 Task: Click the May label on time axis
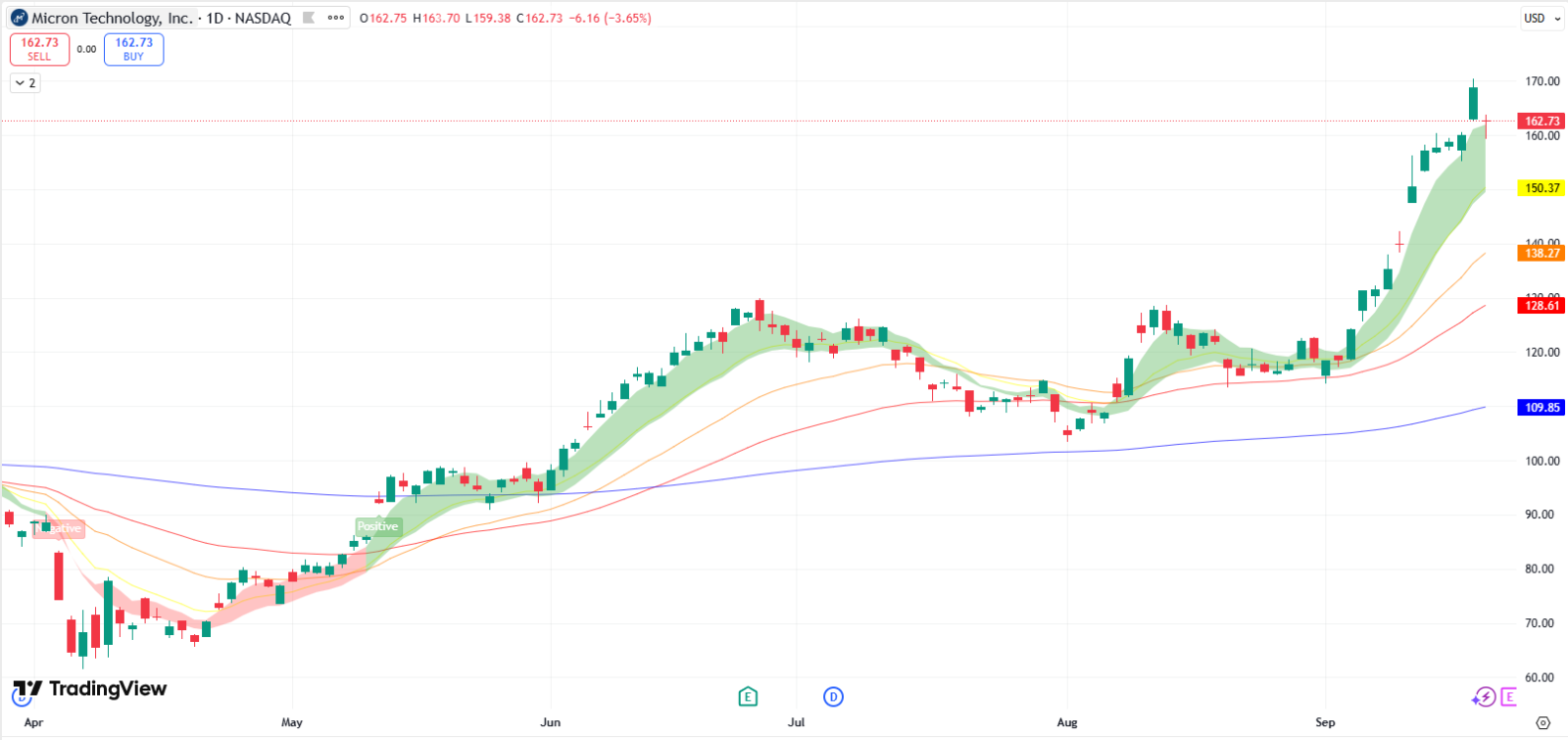pos(292,722)
